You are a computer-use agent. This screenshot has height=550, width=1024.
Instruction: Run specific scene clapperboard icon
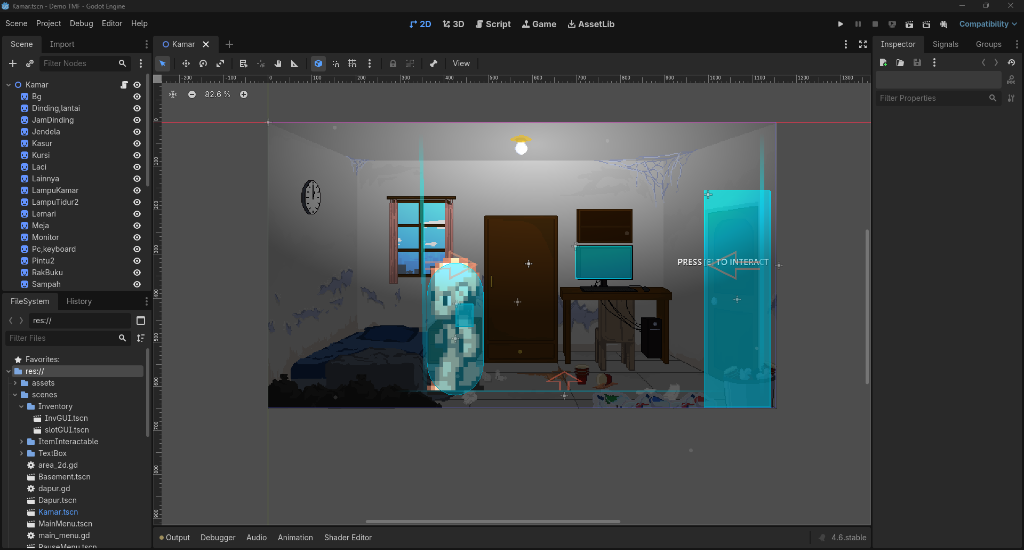pos(926,24)
